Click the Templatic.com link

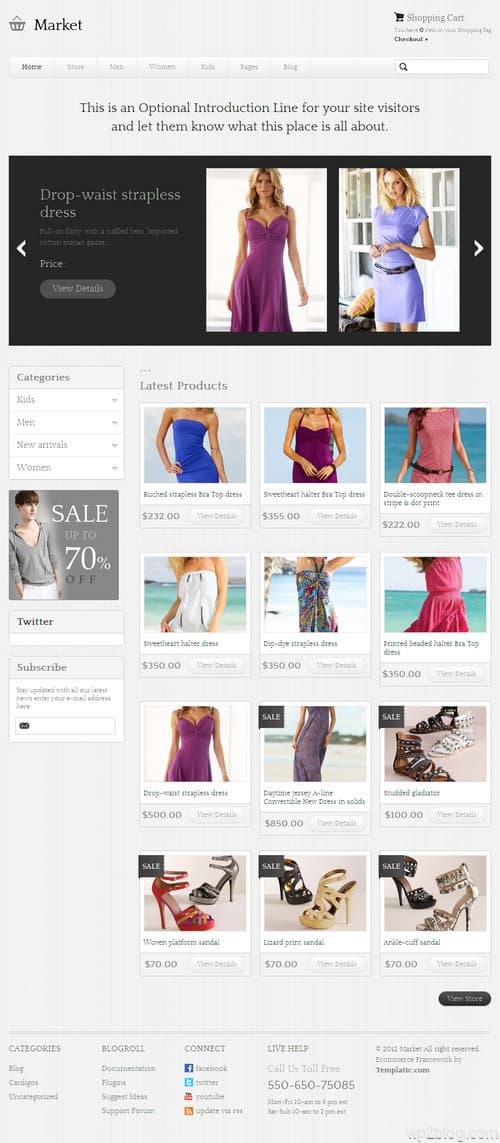coord(402,1069)
